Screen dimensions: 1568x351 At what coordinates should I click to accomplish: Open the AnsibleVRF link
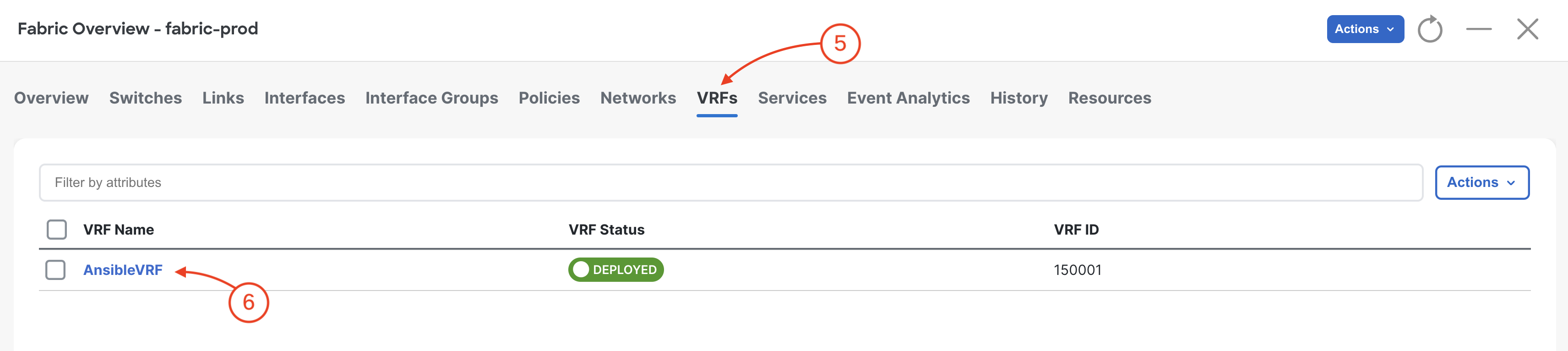pos(123,270)
